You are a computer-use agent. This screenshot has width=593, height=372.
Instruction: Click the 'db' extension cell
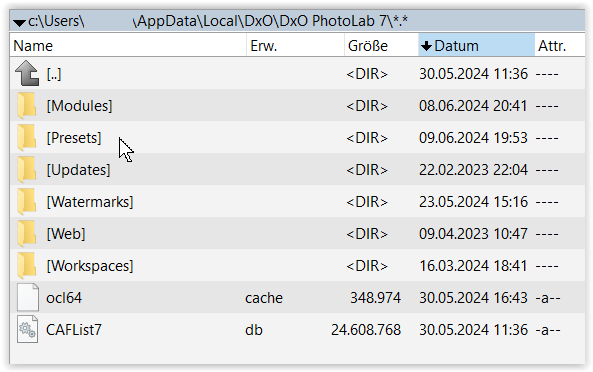(254, 330)
